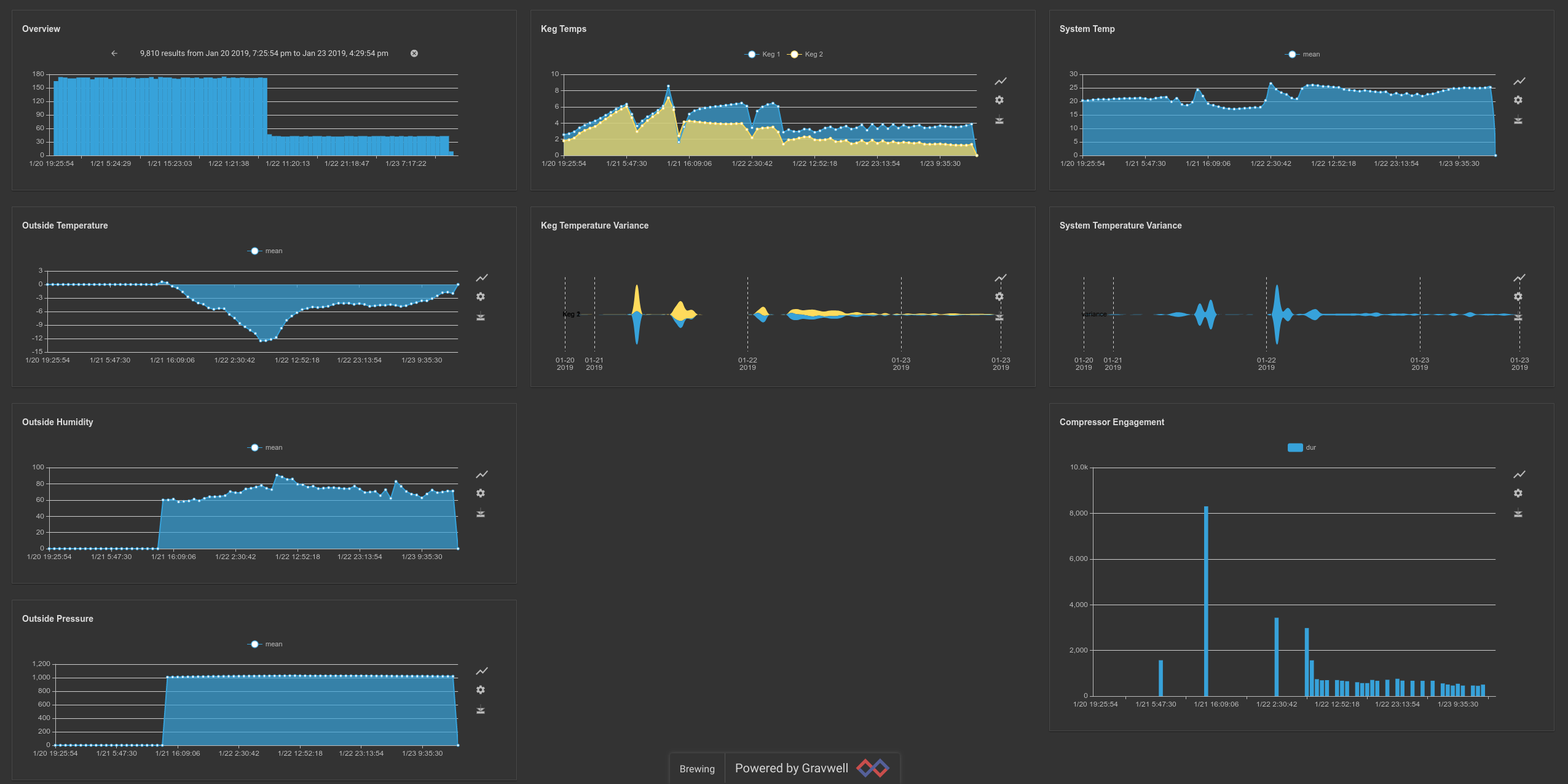Go back with Overview panel's left arrow
1568x784 pixels.
click(114, 53)
